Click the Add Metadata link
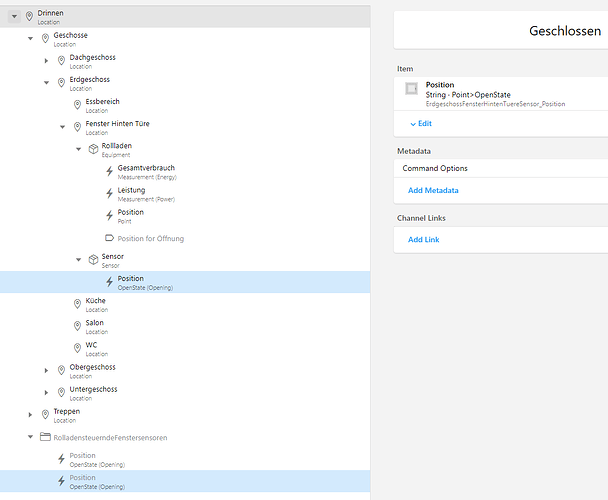The width and height of the screenshot is (608, 500). coord(433,190)
